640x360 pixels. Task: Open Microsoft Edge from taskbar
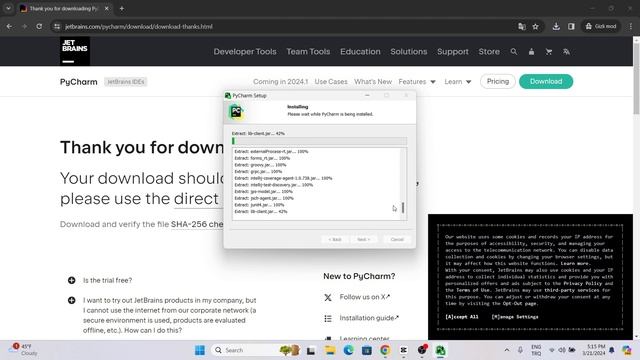point(348,350)
